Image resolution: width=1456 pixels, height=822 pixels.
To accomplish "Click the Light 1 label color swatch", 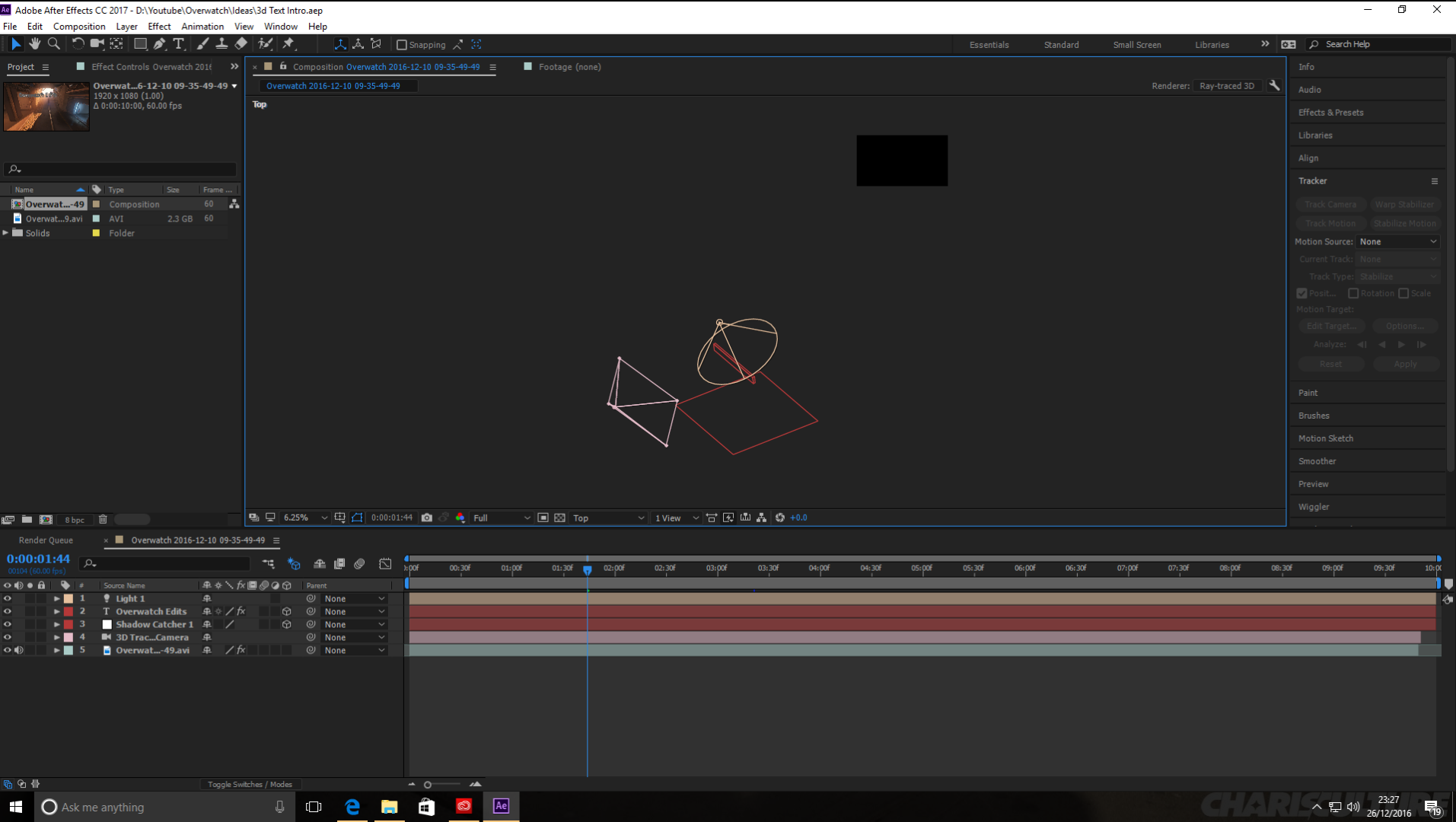I will pos(68,599).
